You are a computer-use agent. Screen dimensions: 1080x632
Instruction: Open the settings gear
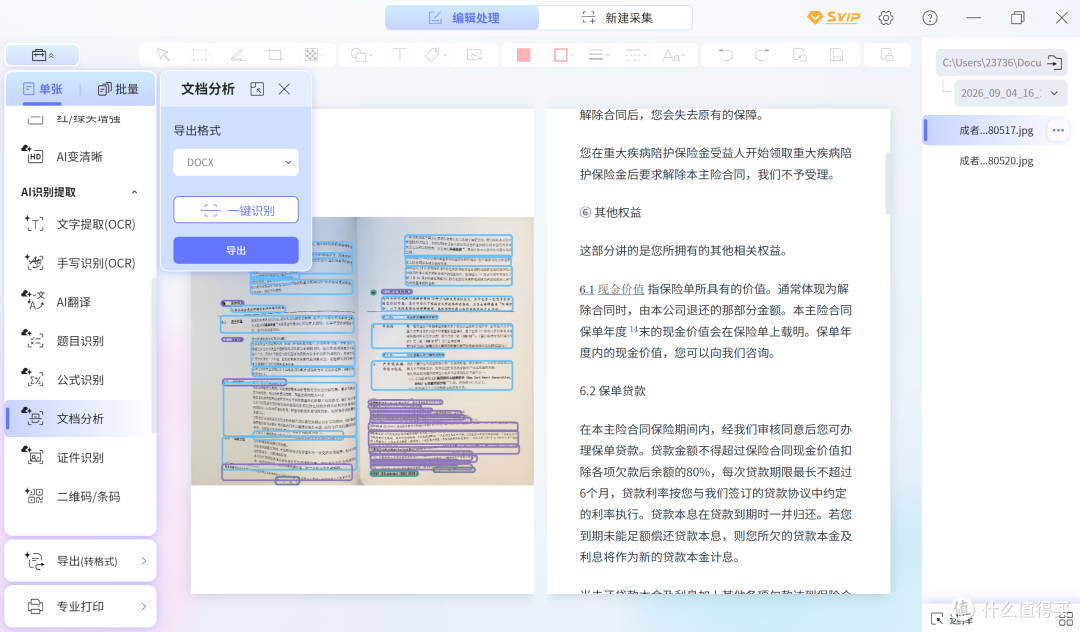(886, 18)
